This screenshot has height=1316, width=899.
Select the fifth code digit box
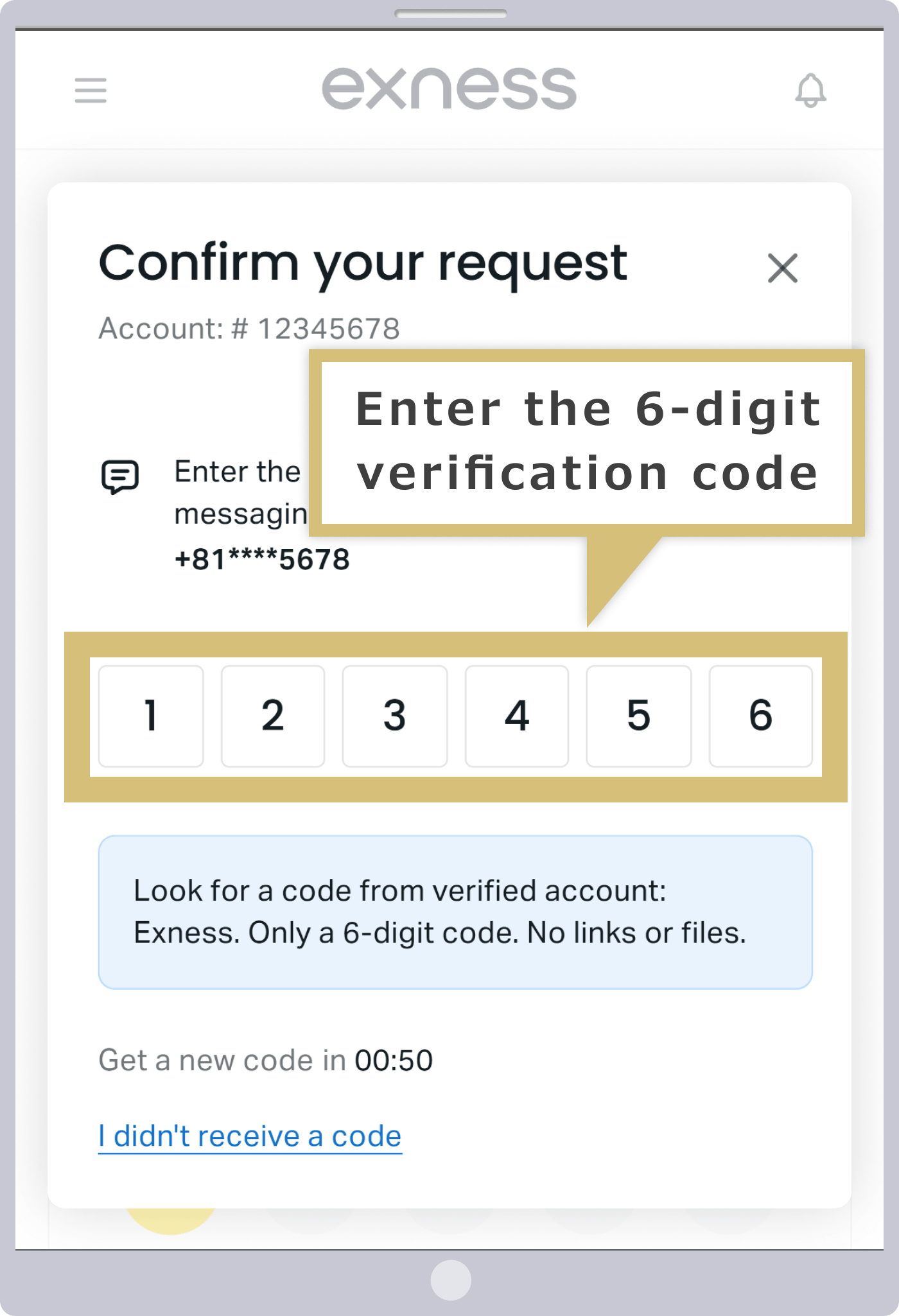click(639, 716)
